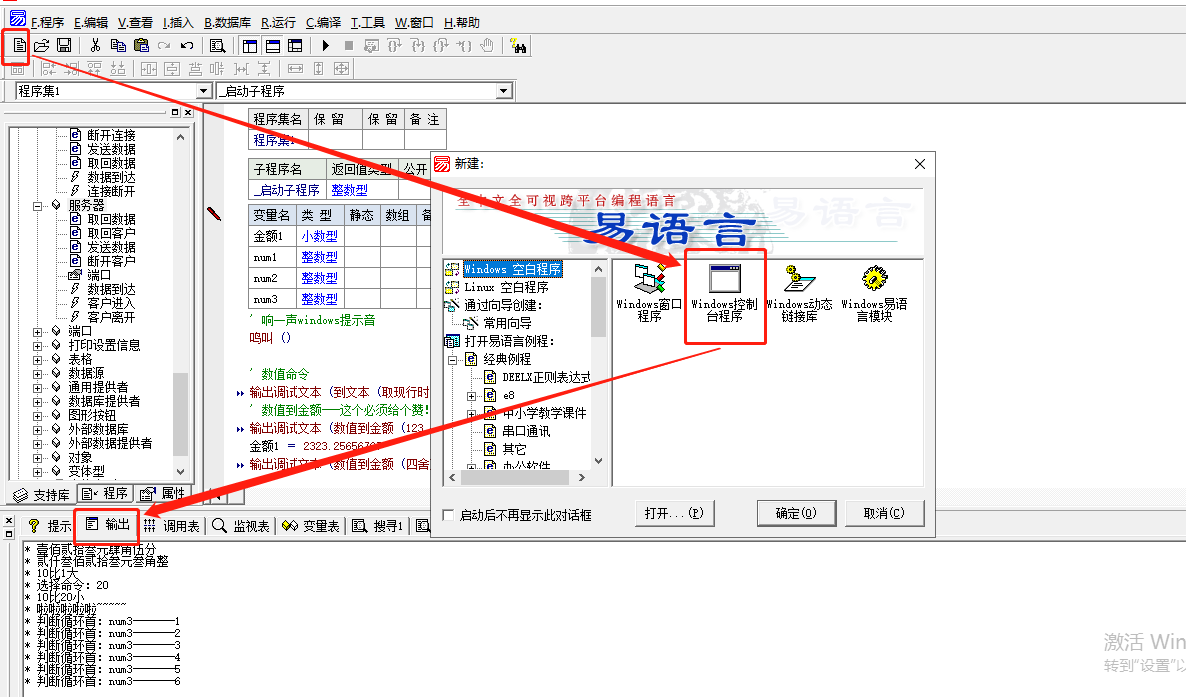This screenshot has width=1186, height=697.
Task: Click the hand breakpoint toolbar icon
Action: click(x=487, y=45)
